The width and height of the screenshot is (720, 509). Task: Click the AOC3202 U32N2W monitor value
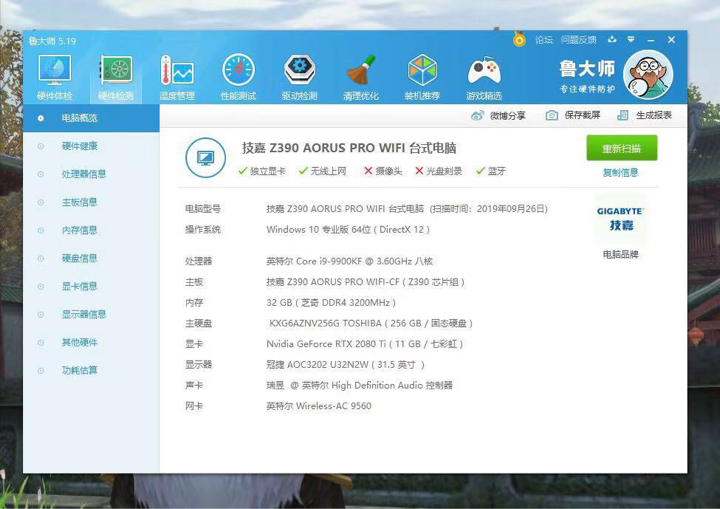coord(345,365)
